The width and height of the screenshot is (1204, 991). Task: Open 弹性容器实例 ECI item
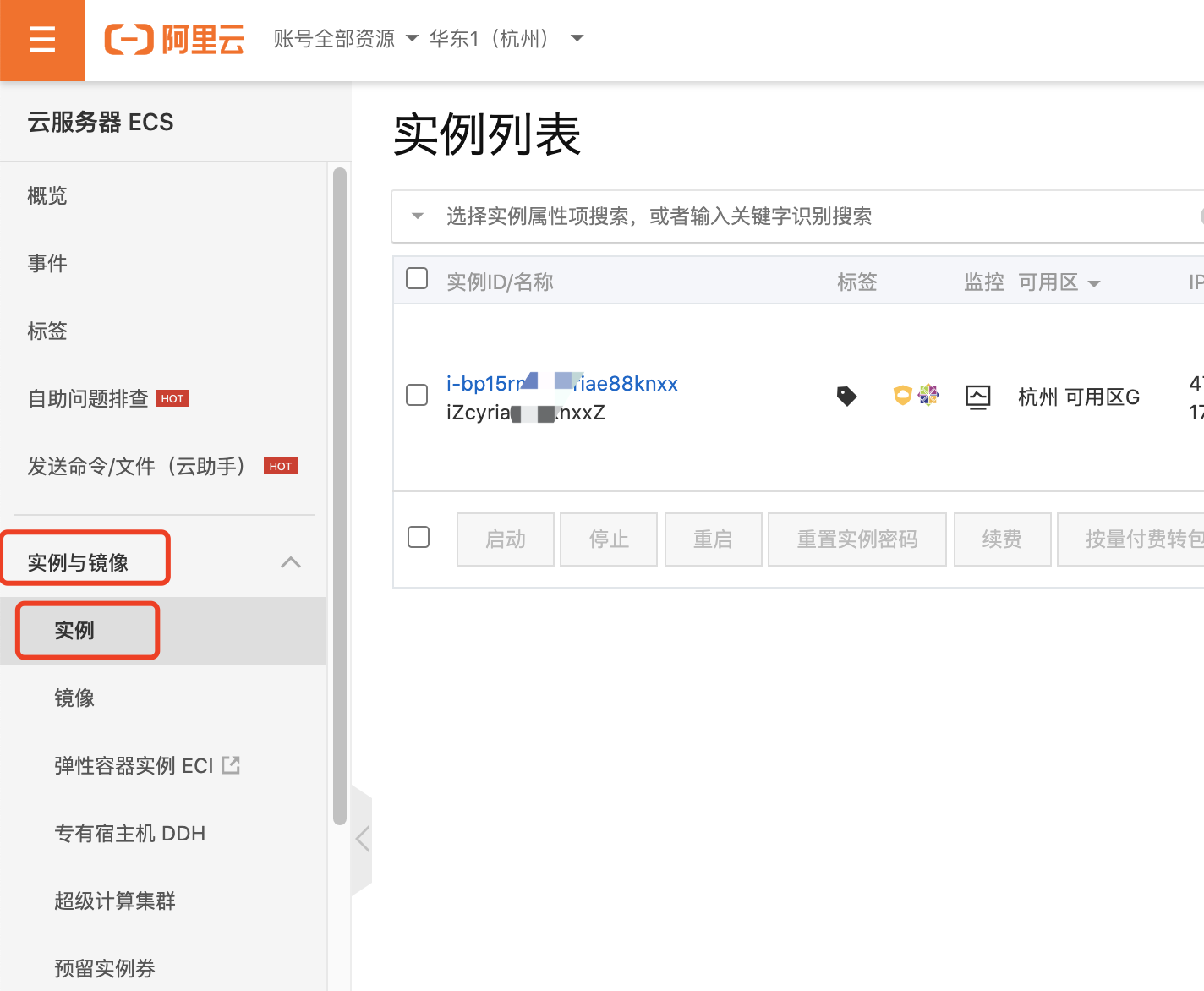click(x=134, y=766)
